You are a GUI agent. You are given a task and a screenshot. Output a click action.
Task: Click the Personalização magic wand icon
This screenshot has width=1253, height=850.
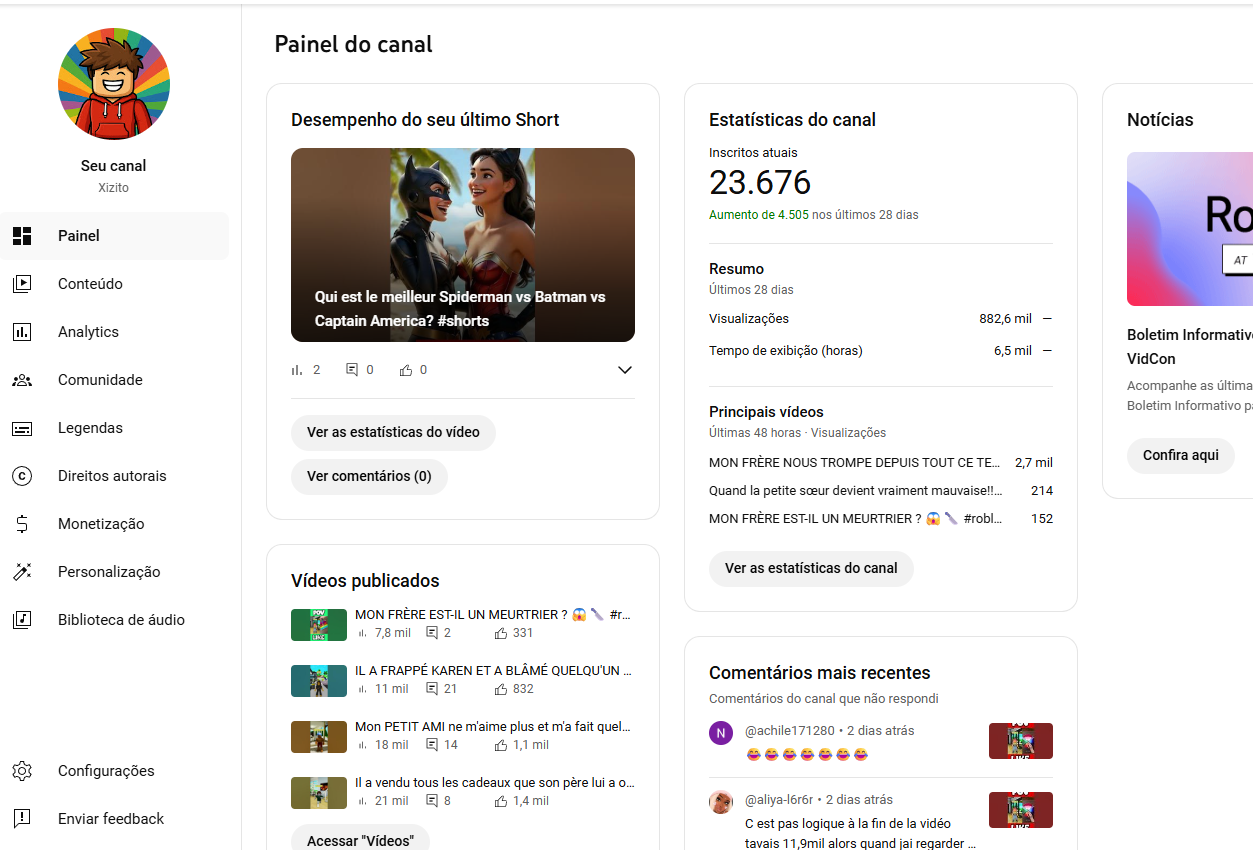[22, 572]
